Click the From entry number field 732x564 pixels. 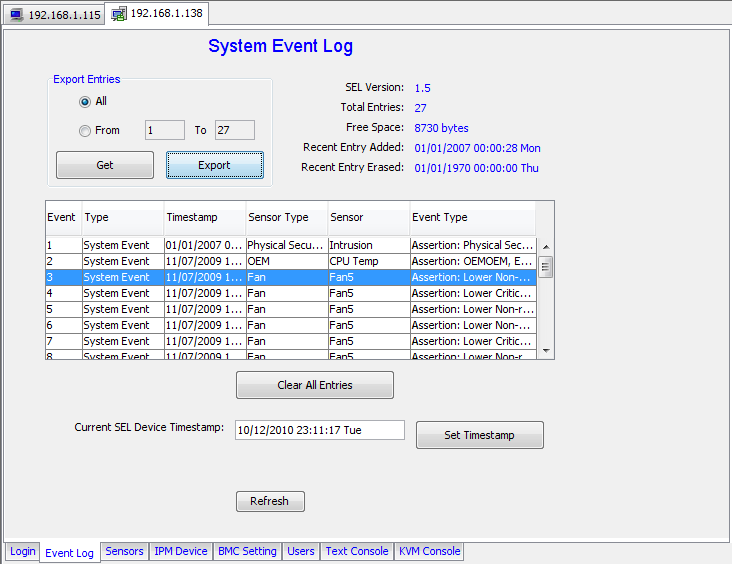[x=165, y=130]
